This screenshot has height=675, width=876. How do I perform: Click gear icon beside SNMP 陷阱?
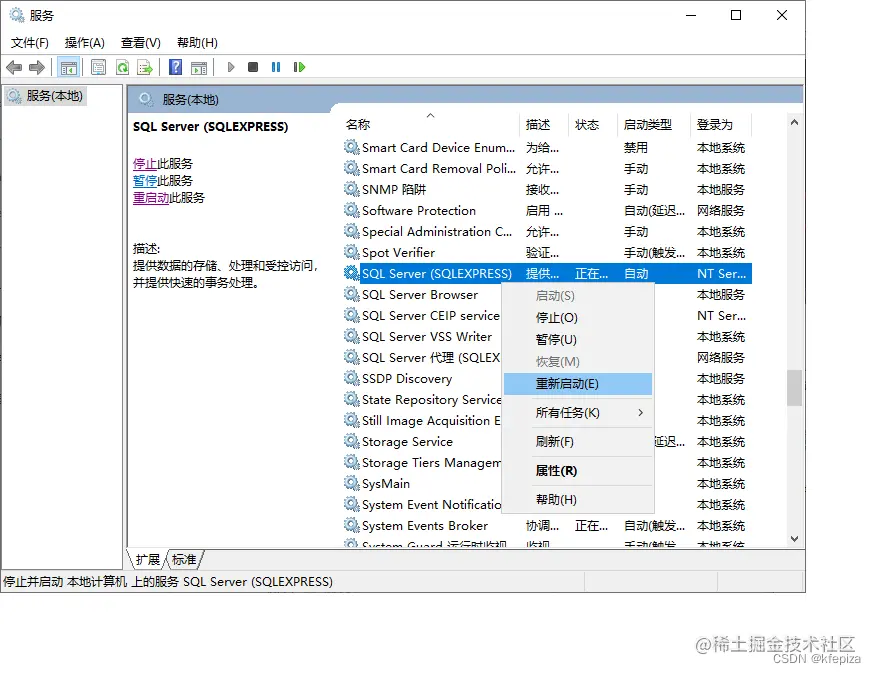click(351, 189)
